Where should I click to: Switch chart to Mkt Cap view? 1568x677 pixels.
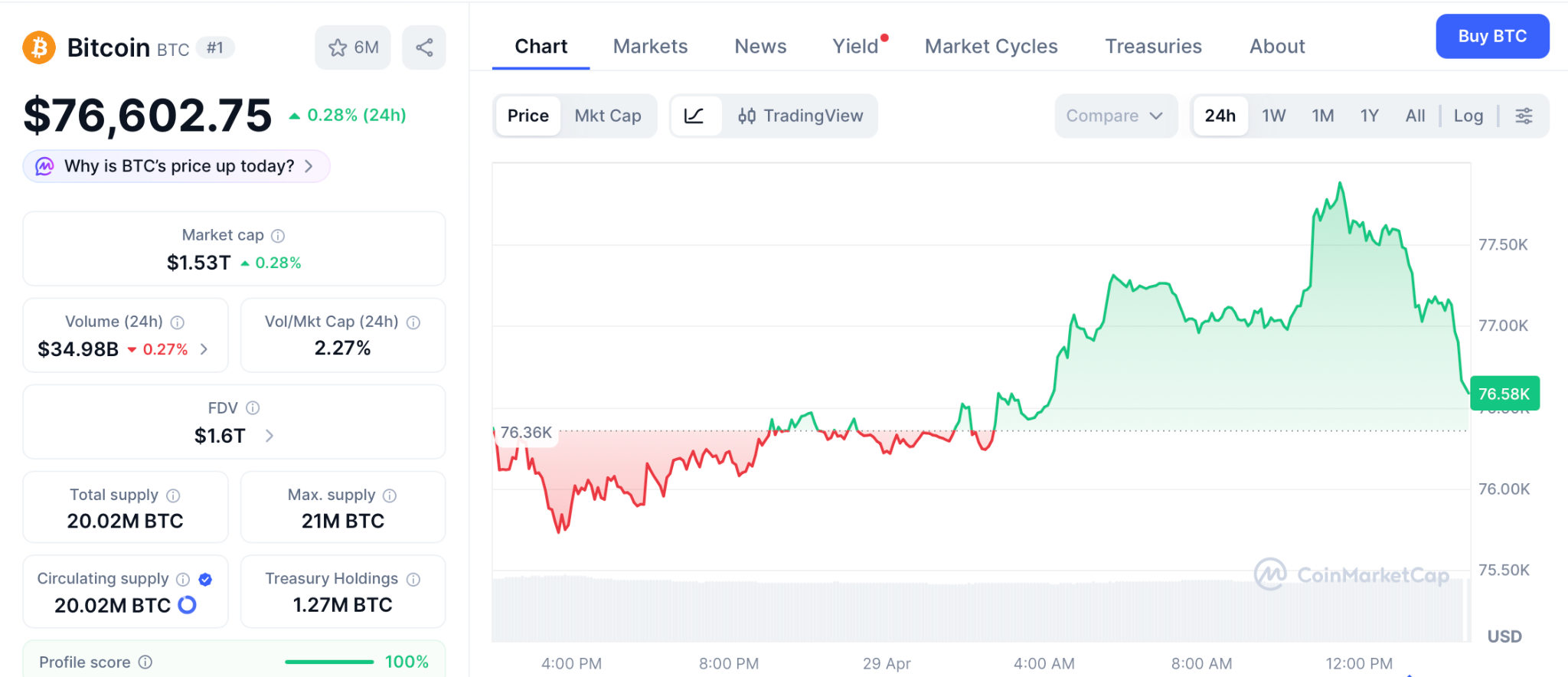coord(608,116)
